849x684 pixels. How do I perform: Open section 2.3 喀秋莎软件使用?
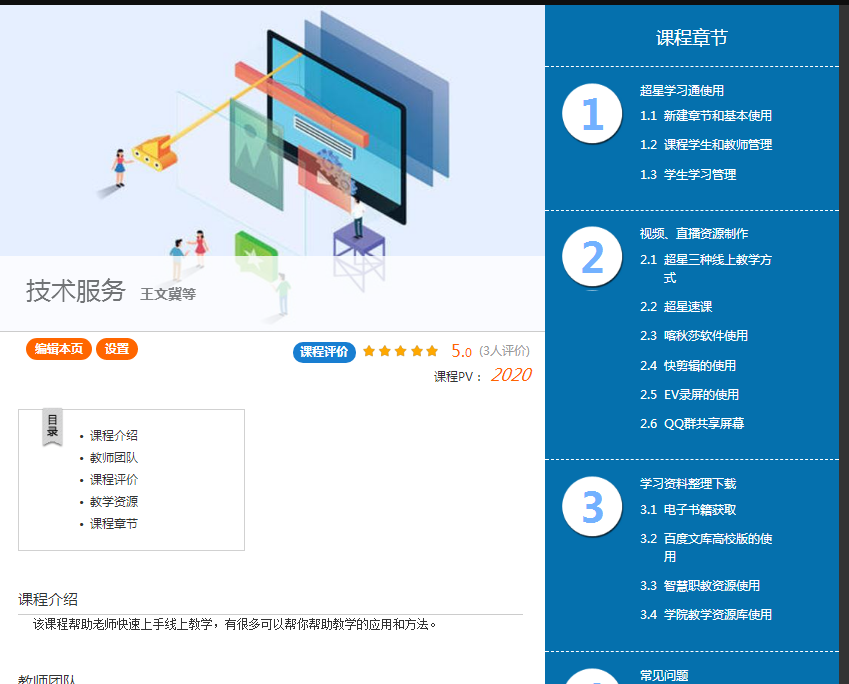coord(694,336)
